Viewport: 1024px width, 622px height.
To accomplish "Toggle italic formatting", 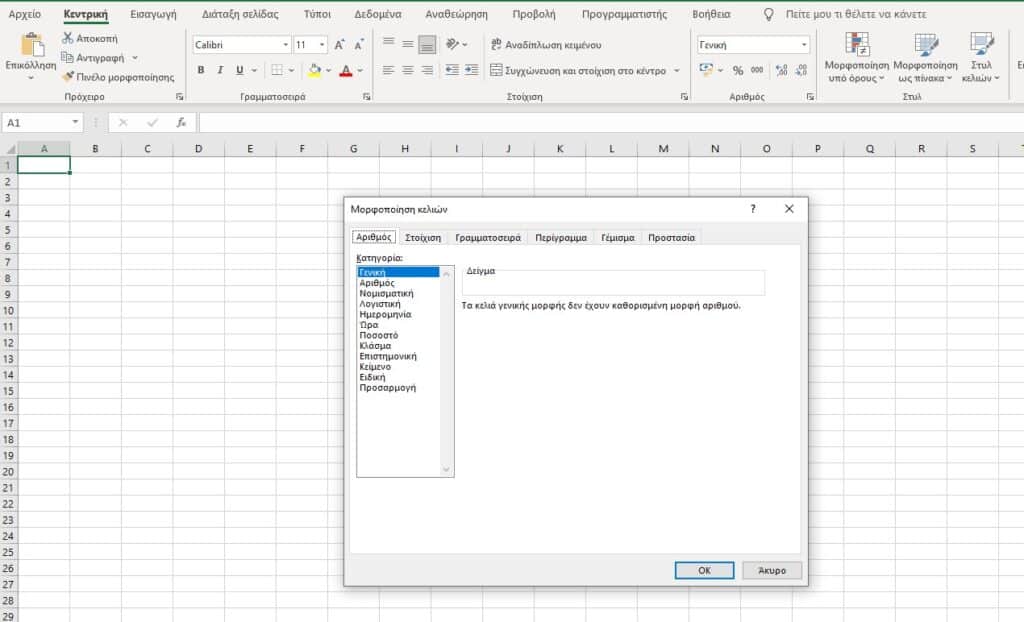I will [220, 70].
